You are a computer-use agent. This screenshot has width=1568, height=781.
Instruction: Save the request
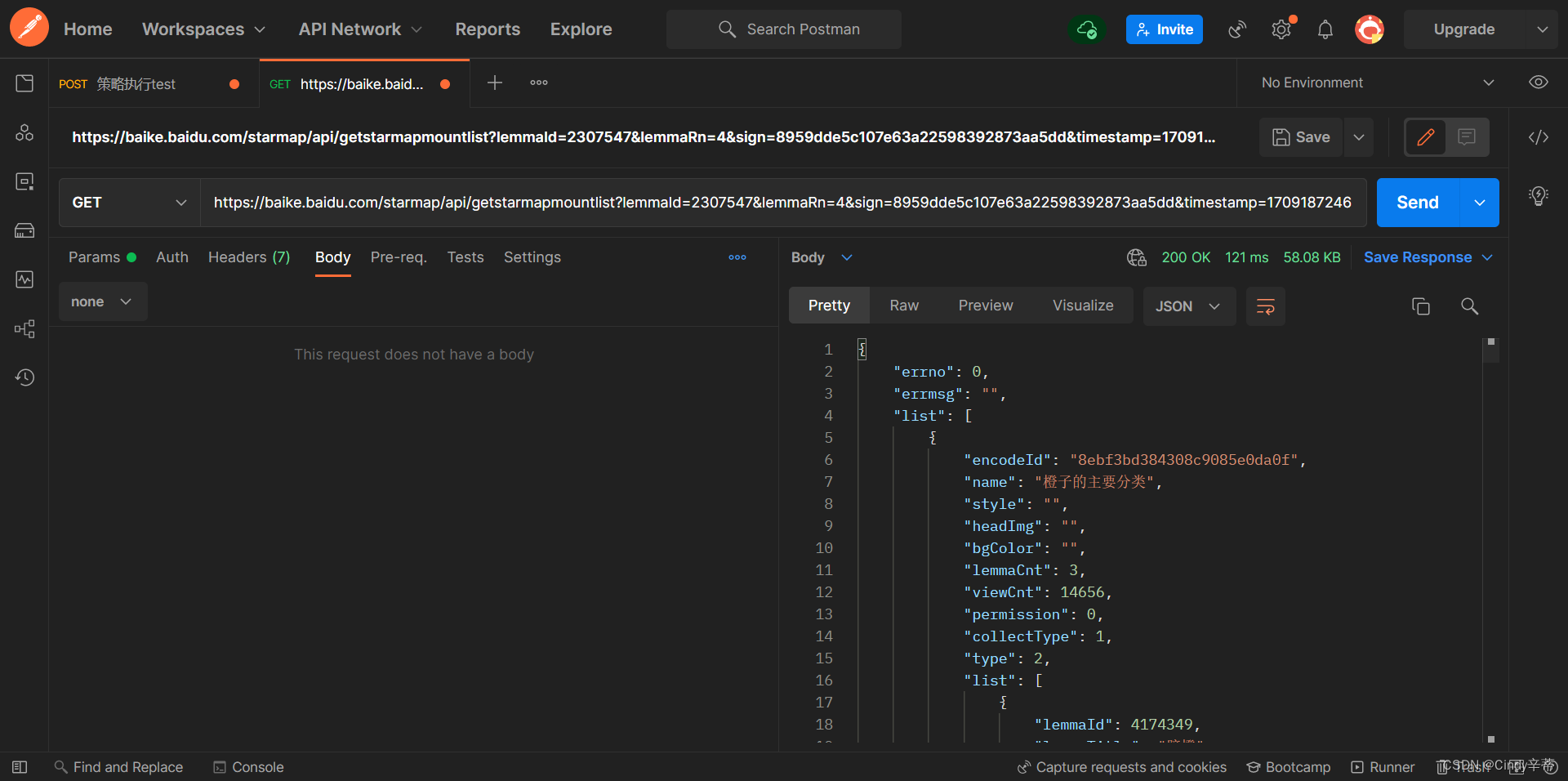[x=1301, y=137]
